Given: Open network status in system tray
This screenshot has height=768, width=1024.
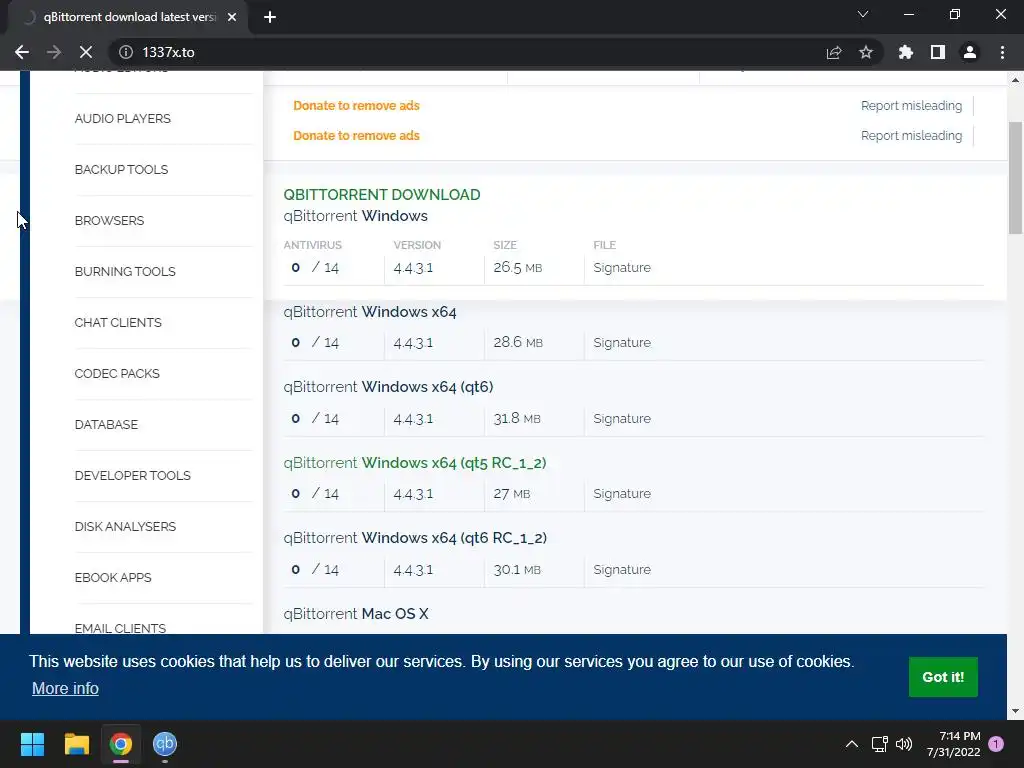Looking at the screenshot, I should [880, 744].
